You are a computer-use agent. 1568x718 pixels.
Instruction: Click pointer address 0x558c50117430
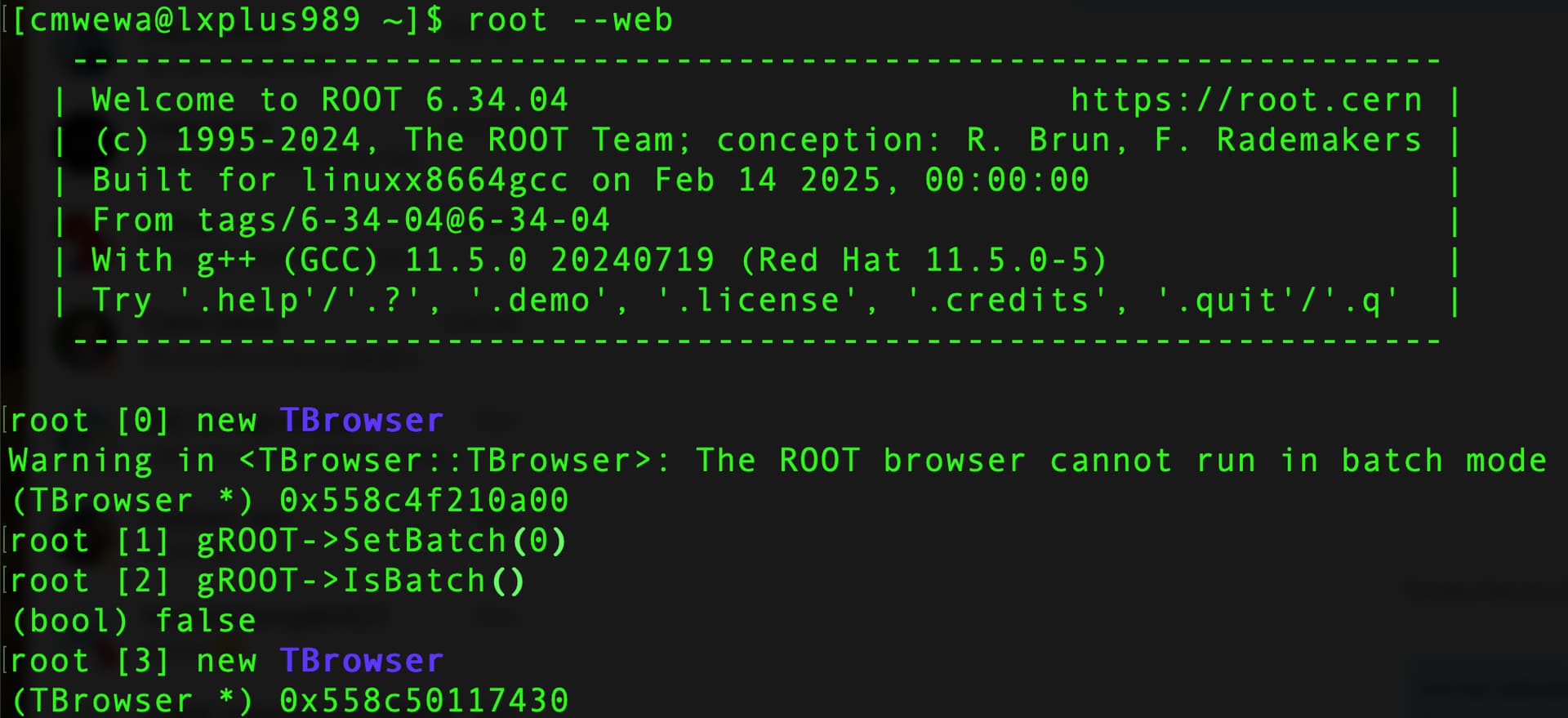[x=424, y=701]
